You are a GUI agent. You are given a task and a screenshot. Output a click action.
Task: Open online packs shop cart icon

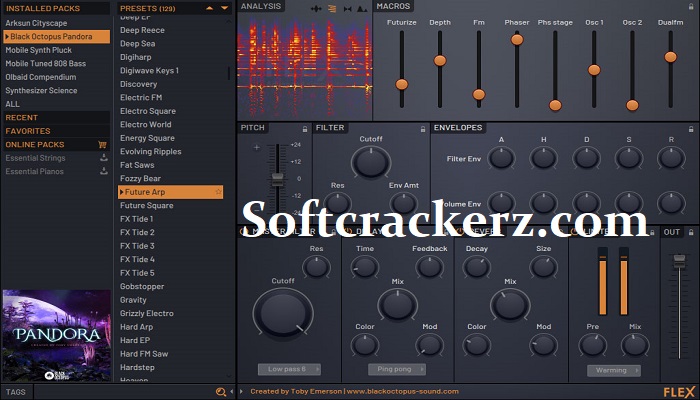coord(102,144)
